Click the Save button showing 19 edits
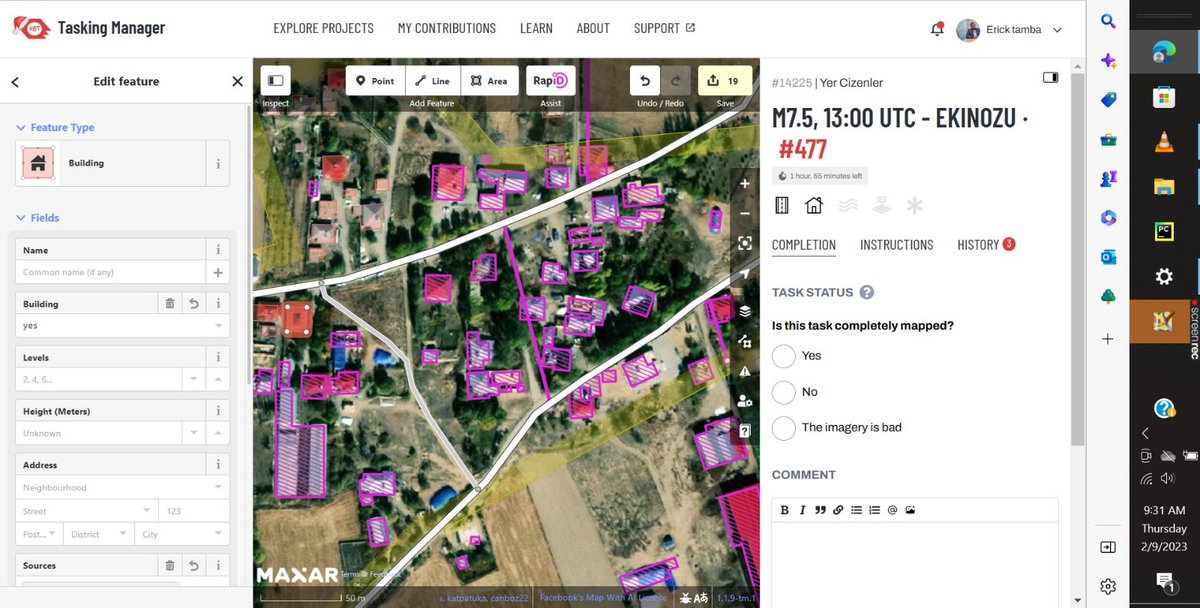Screen dimensions: 1200x608 pyautogui.click(x=725, y=81)
